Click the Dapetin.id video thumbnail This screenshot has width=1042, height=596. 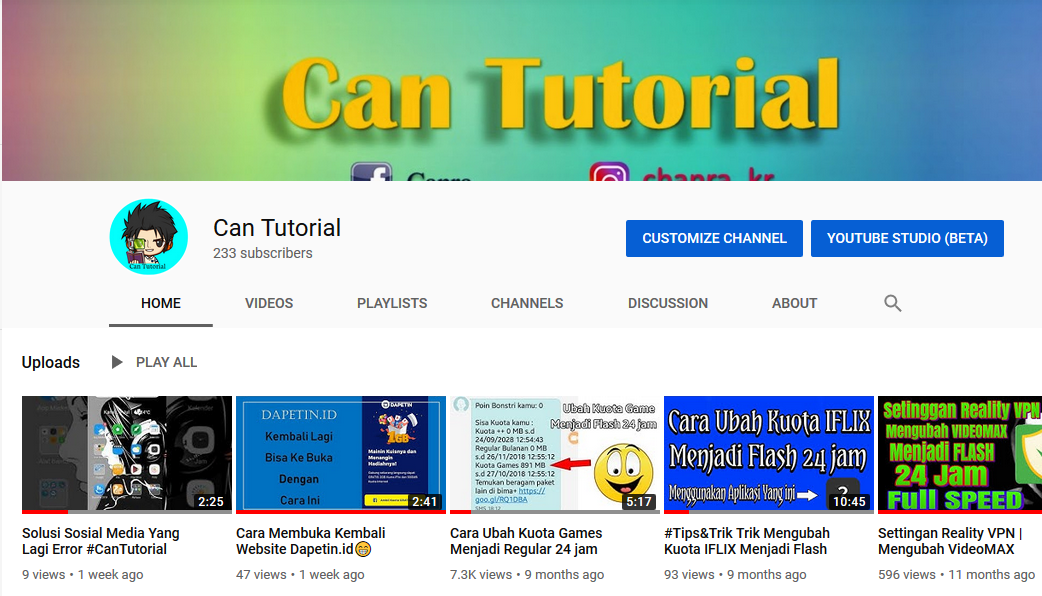pyautogui.click(x=340, y=454)
